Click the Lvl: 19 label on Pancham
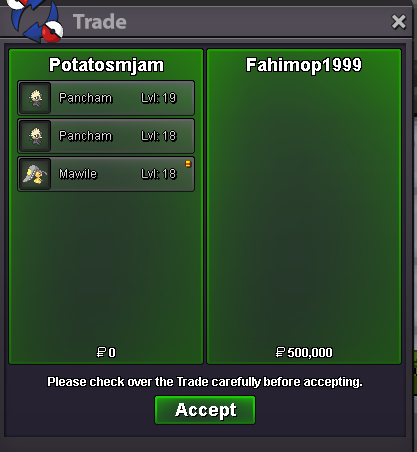 coord(159,98)
